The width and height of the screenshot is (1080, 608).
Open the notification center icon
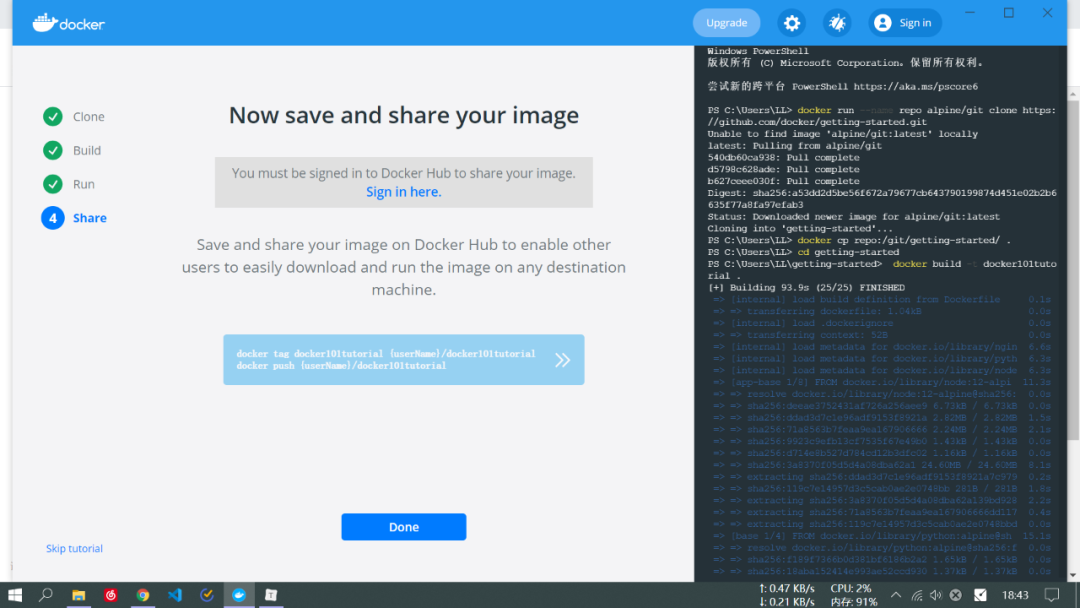(x=1051, y=595)
